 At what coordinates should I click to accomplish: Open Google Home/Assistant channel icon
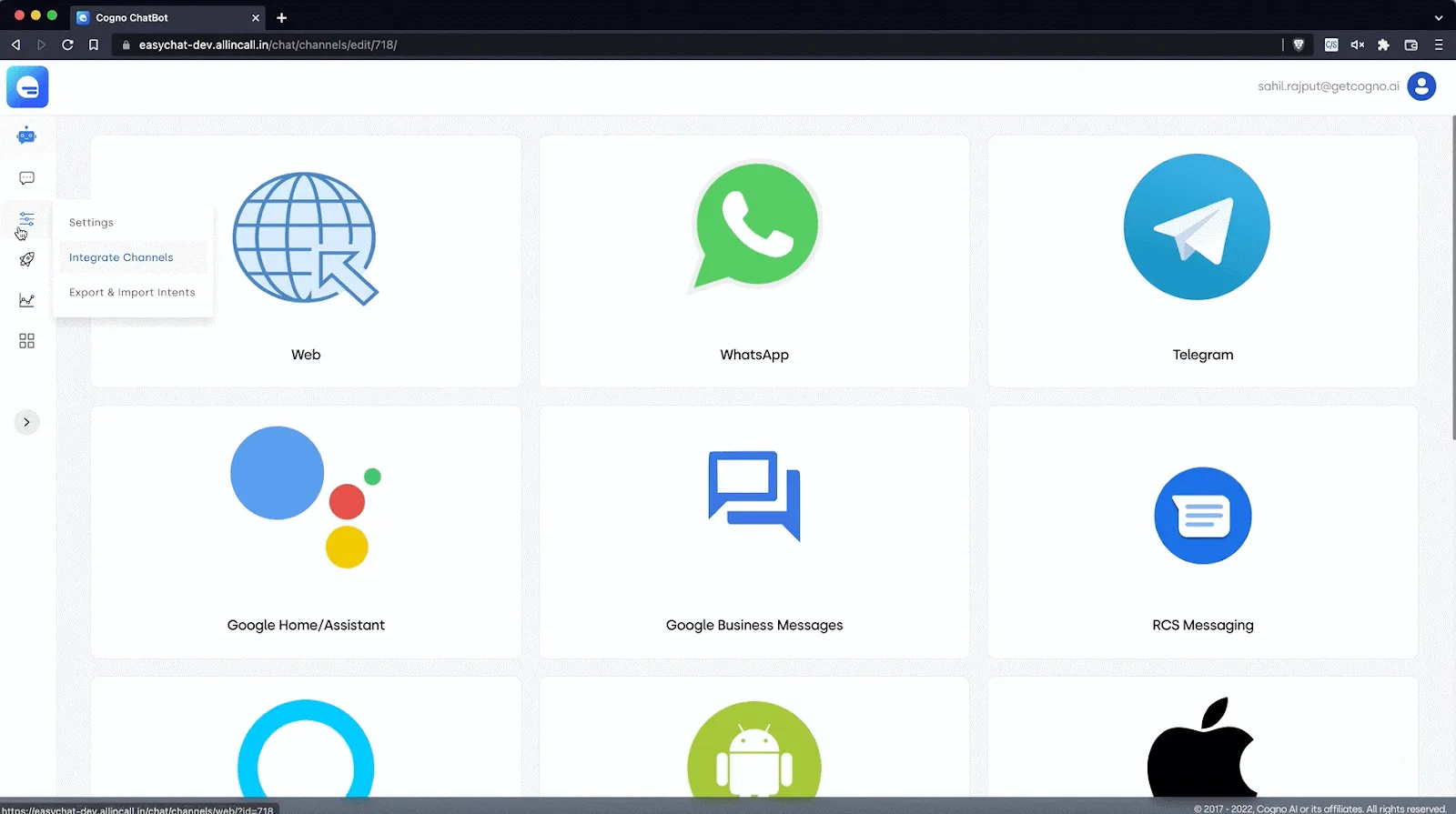[x=306, y=497]
